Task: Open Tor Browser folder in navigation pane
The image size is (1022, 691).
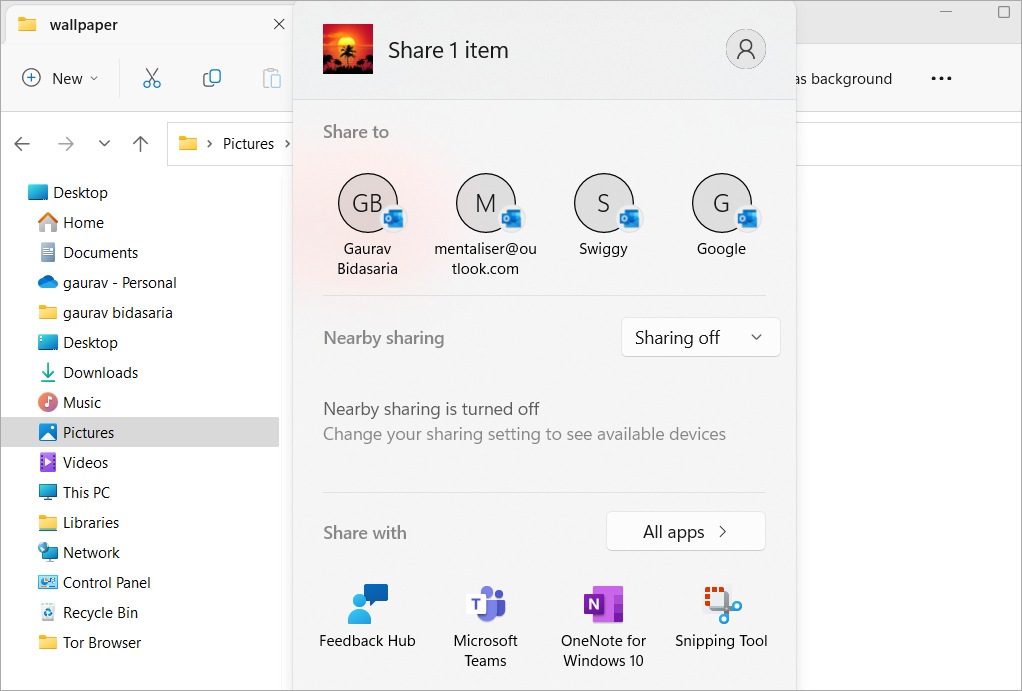Action: point(90,642)
